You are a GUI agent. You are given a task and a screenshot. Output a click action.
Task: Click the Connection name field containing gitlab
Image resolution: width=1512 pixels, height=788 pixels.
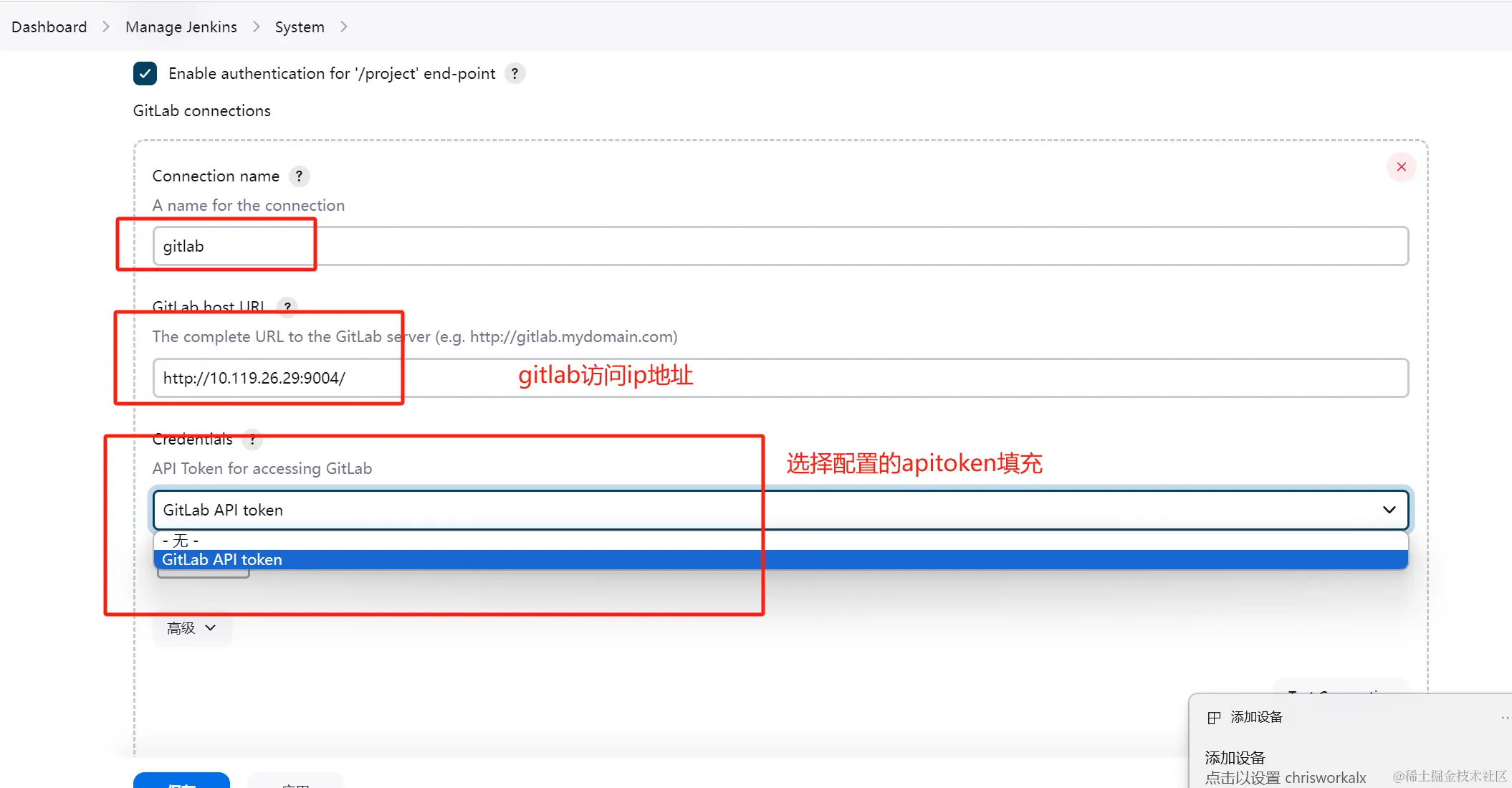point(780,246)
